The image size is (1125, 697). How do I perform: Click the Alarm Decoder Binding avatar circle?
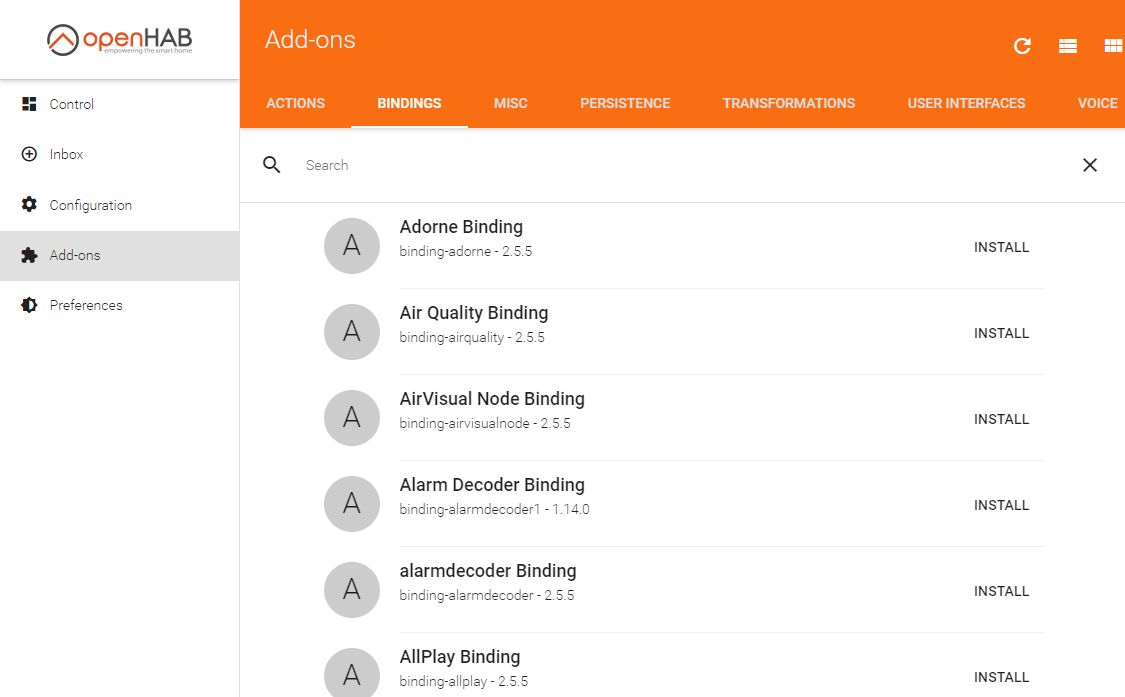point(352,504)
